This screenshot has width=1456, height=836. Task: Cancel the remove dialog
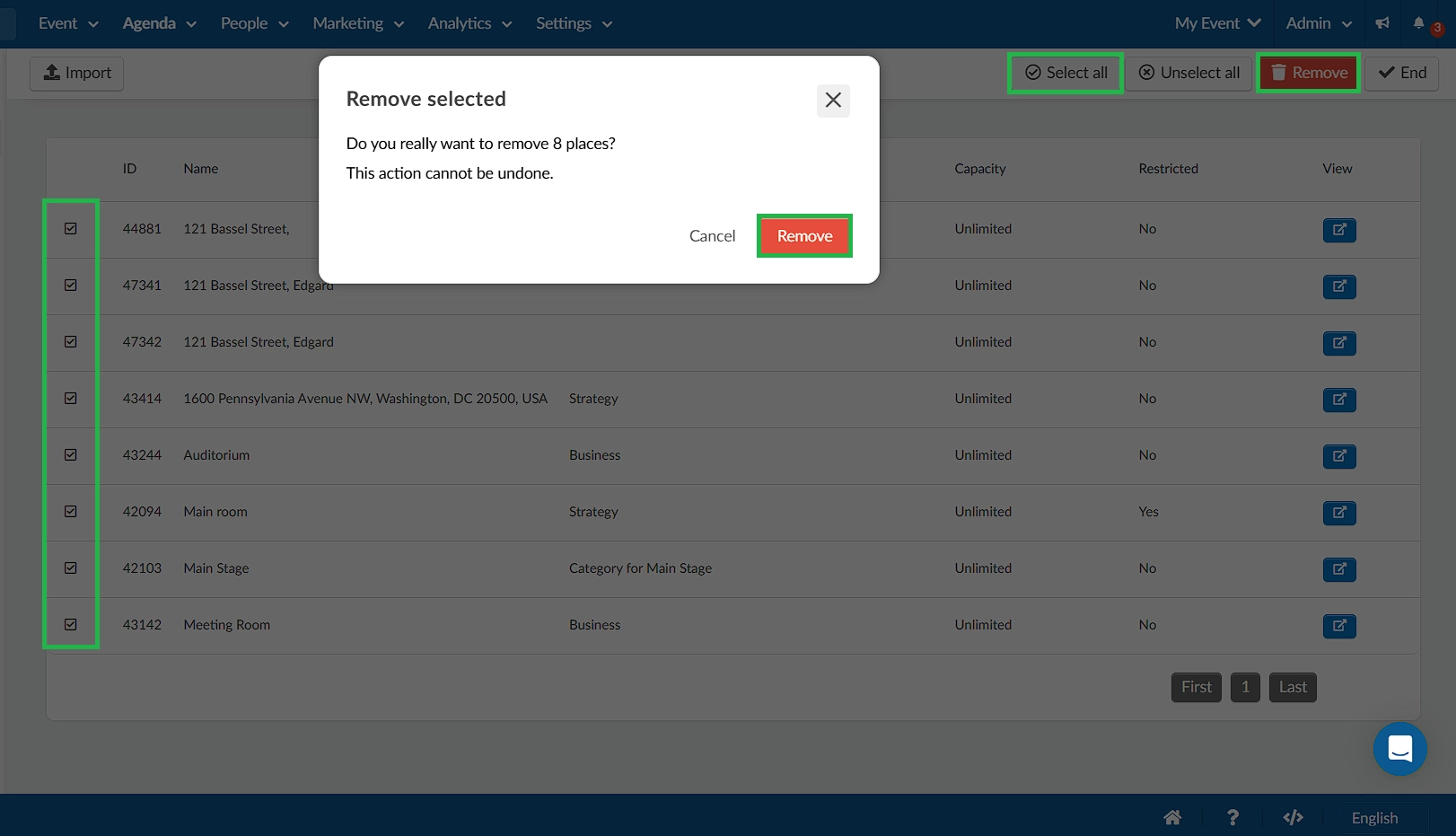point(712,236)
